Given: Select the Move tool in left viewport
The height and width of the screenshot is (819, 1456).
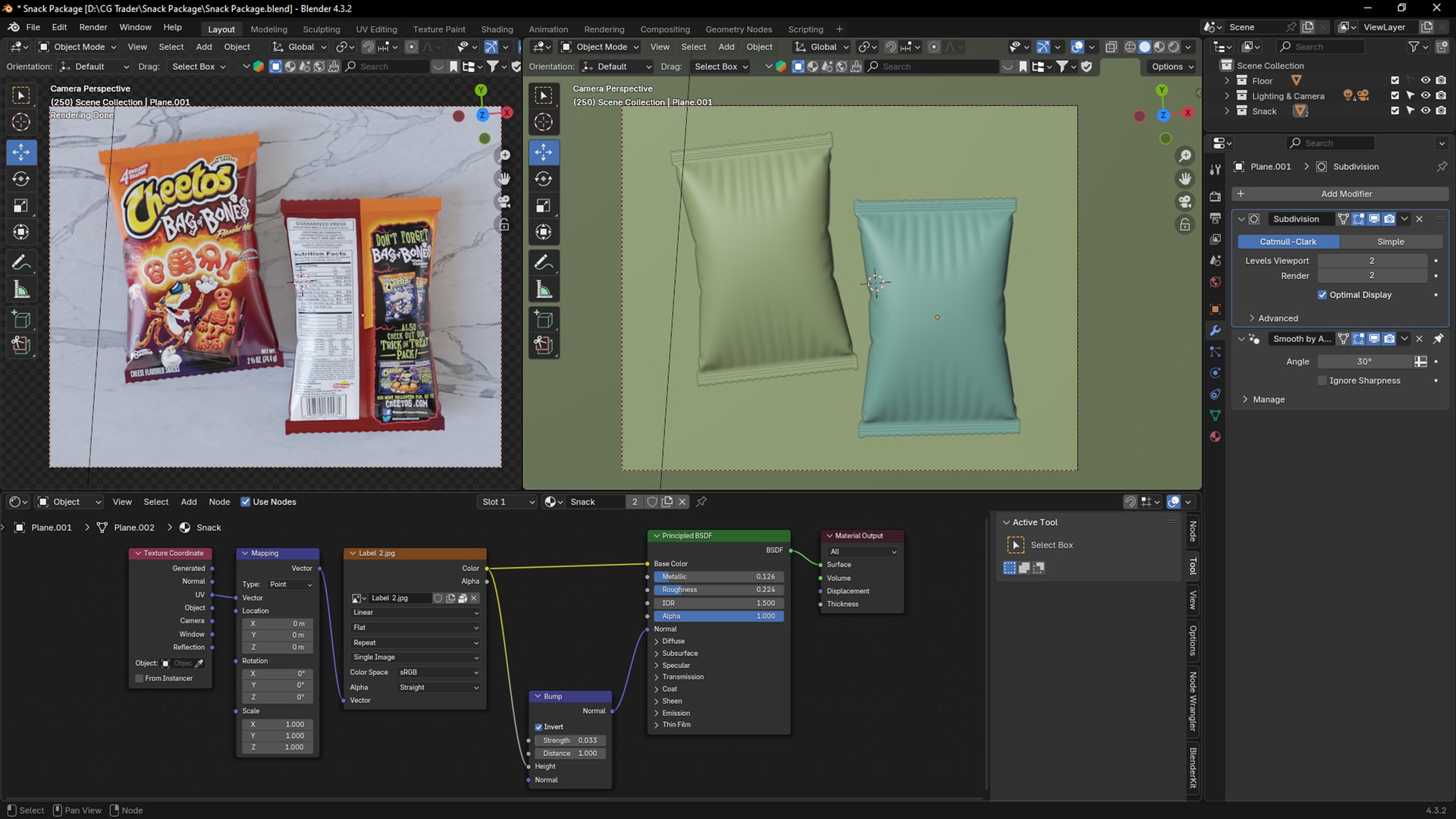Looking at the screenshot, I should coord(21,152).
